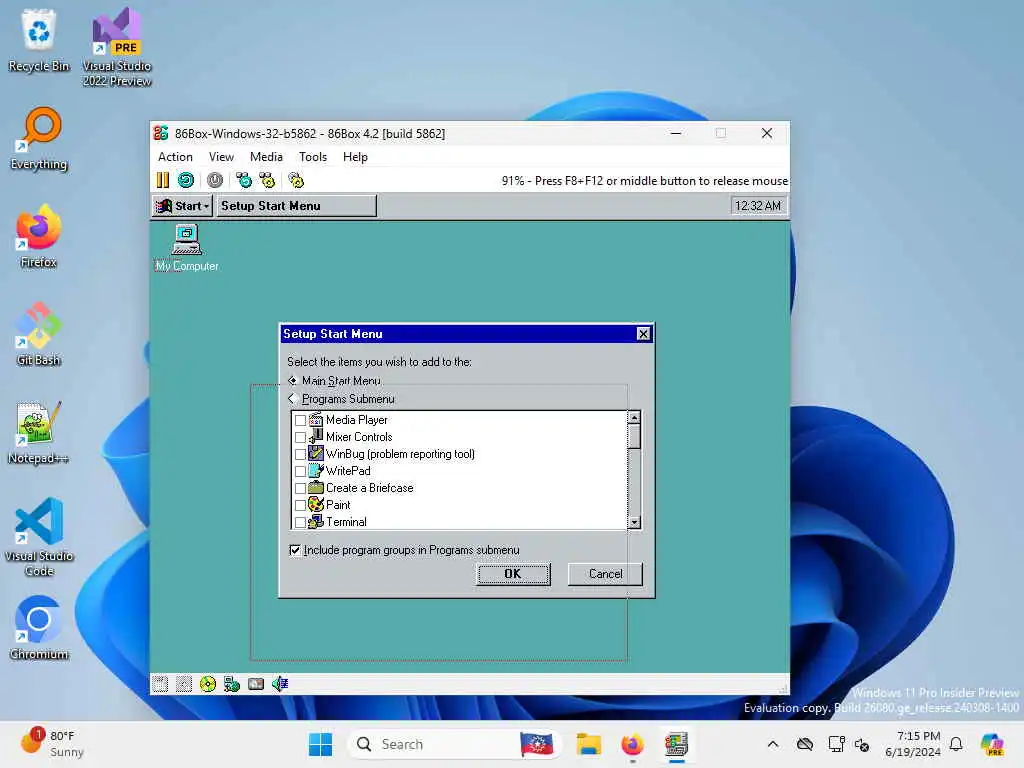Switch to 86Box via its taskbar icon
Viewport: 1024px width, 768px height.
[677, 744]
